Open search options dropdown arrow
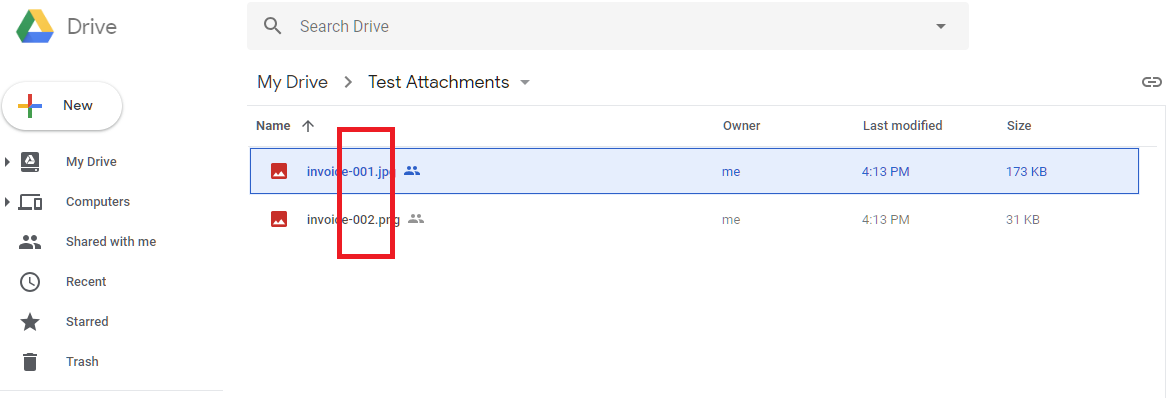 pyautogui.click(x=941, y=26)
